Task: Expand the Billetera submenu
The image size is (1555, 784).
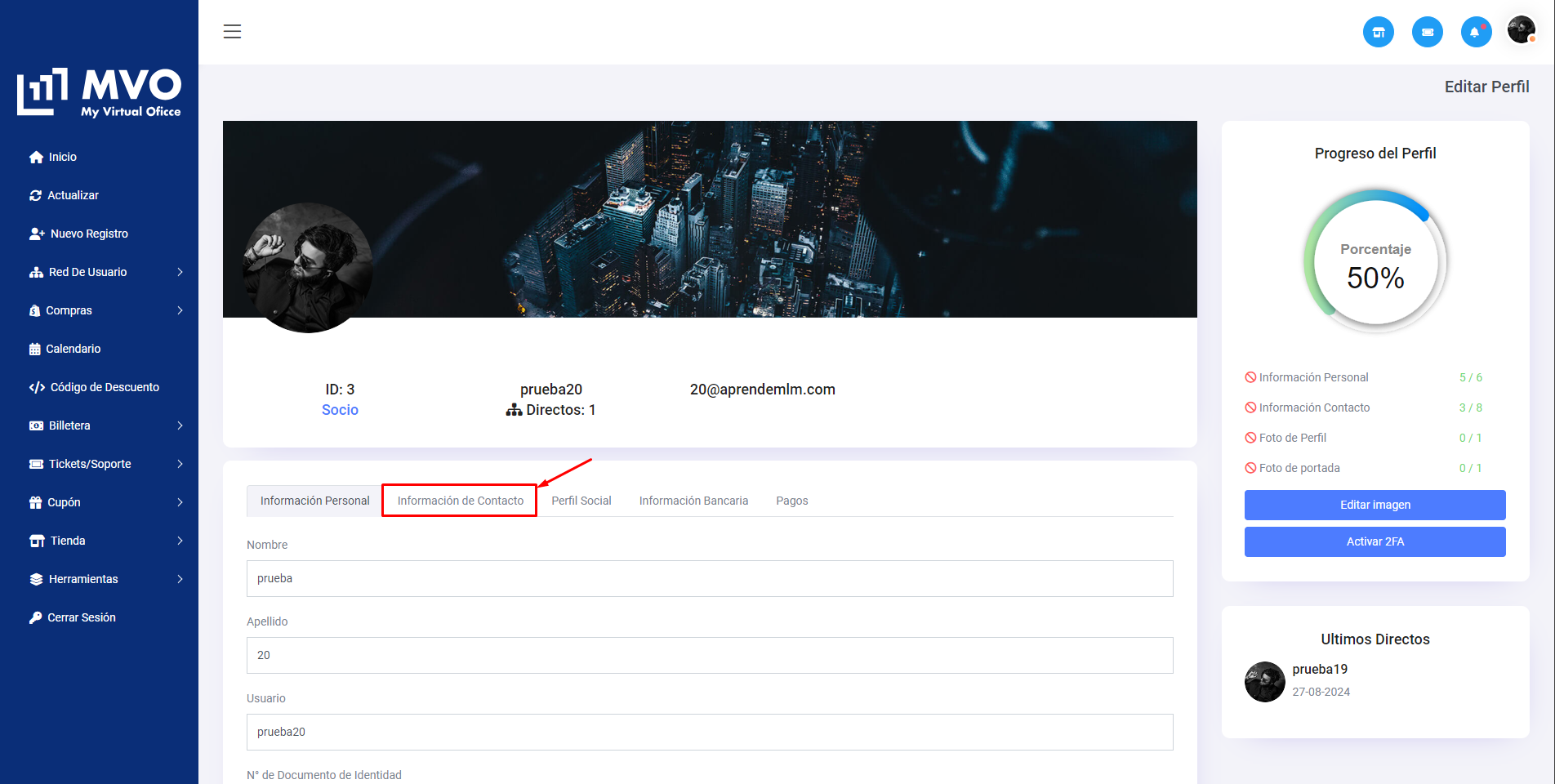Action: (x=180, y=425)
